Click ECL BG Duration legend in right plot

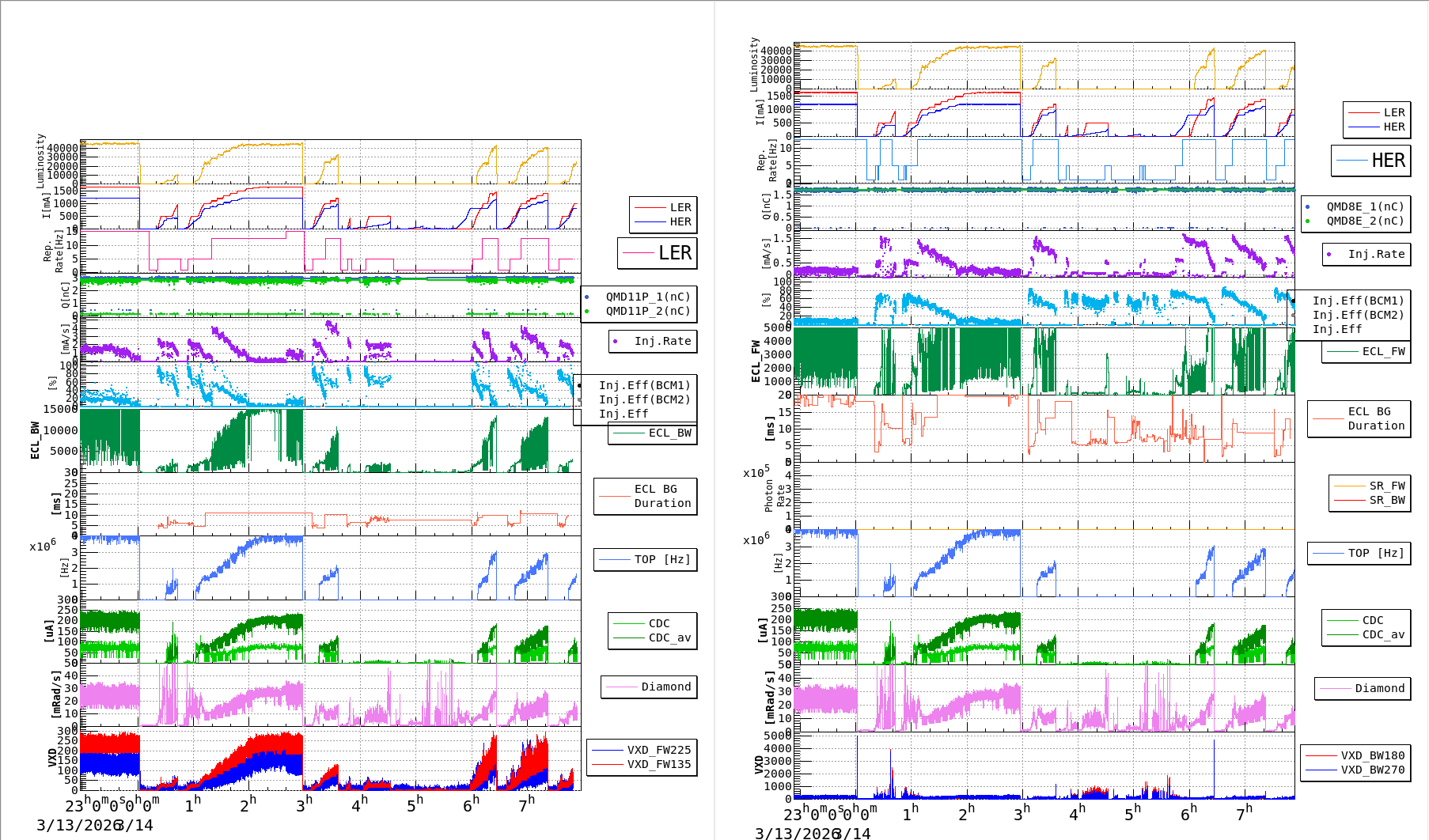(1359, 418)
